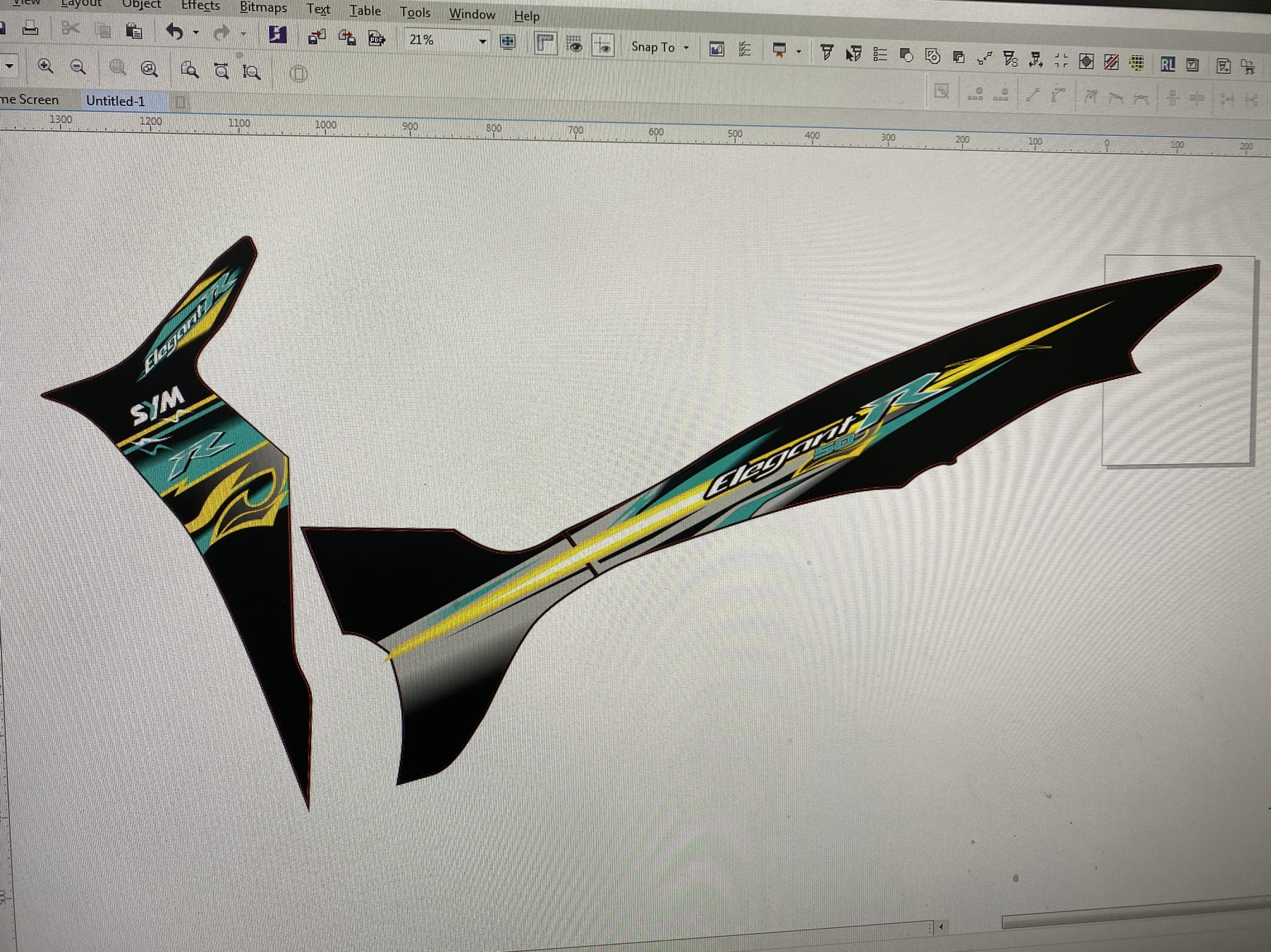Image resolution: width=1271 pixels, height=952 pixels.
Task: Click the purple search content icon
Action: pyautogui.click(x=277, y=34)
